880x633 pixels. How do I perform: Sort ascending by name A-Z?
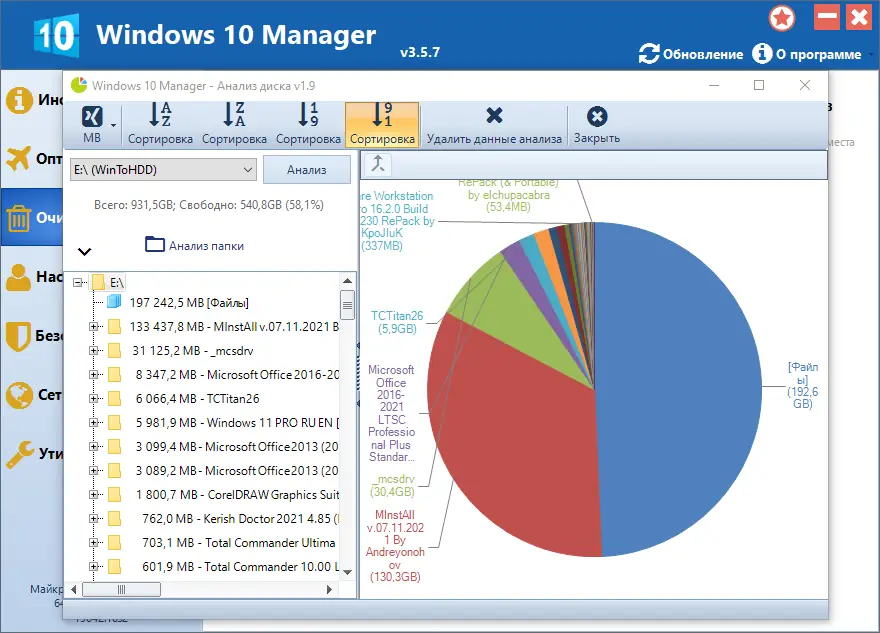pyautogui.click(x=160, y=125)
